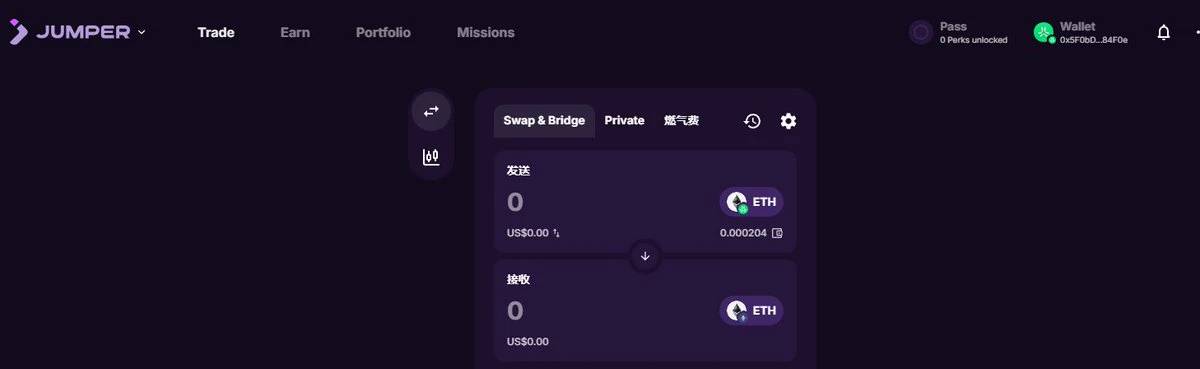
Task: Switch to the 燃气费 tab
Action: tap(681, 120)
